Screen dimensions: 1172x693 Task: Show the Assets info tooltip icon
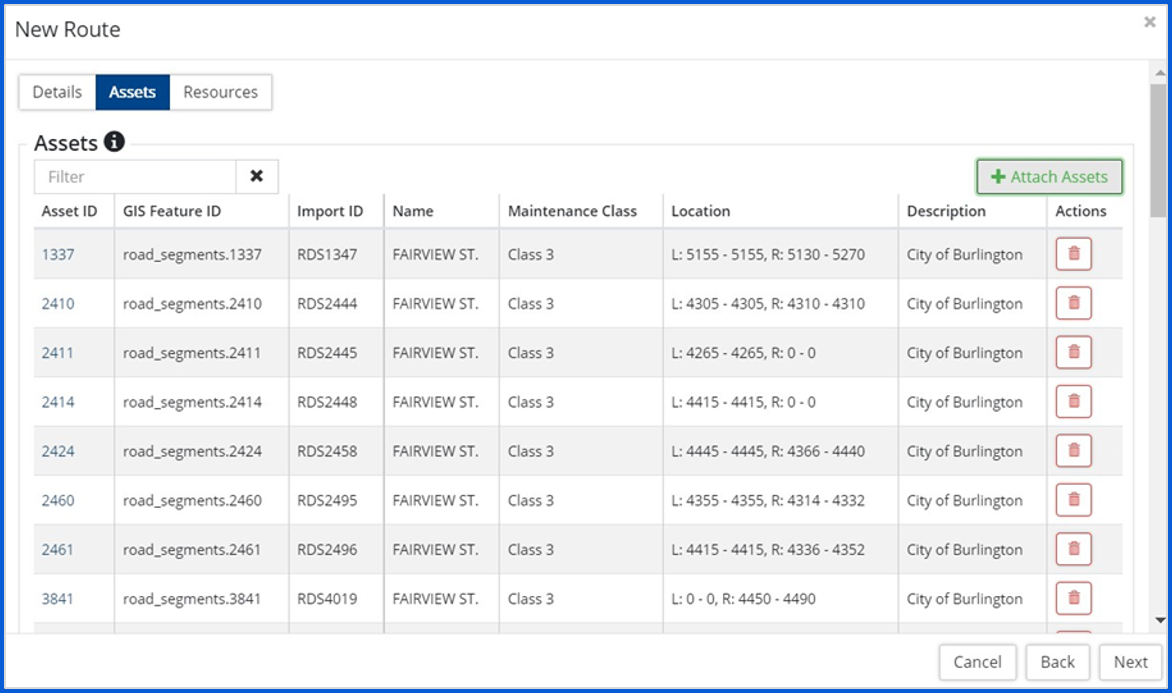114,142
